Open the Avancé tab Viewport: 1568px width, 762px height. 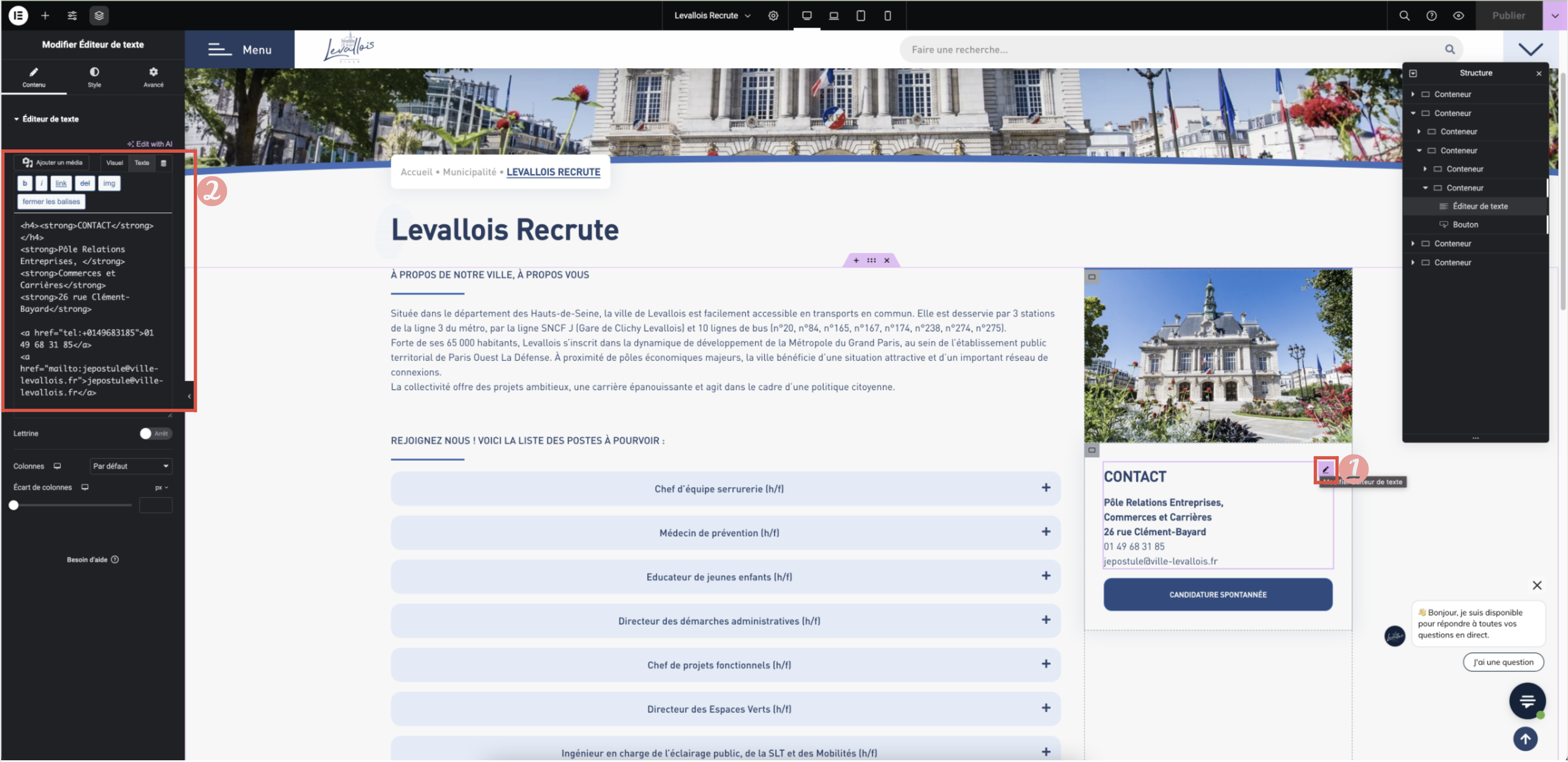point(153,77)
